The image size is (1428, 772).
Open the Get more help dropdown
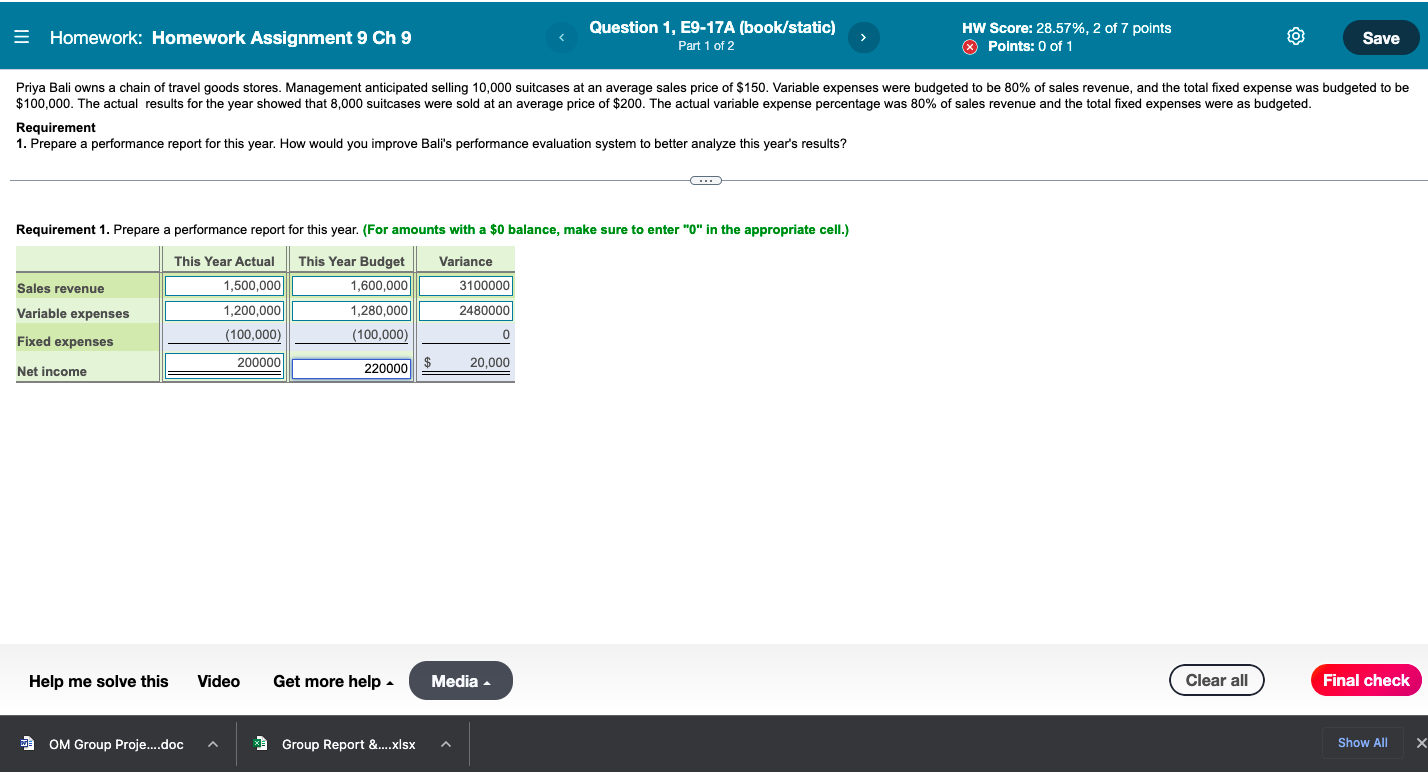(333, 681)
